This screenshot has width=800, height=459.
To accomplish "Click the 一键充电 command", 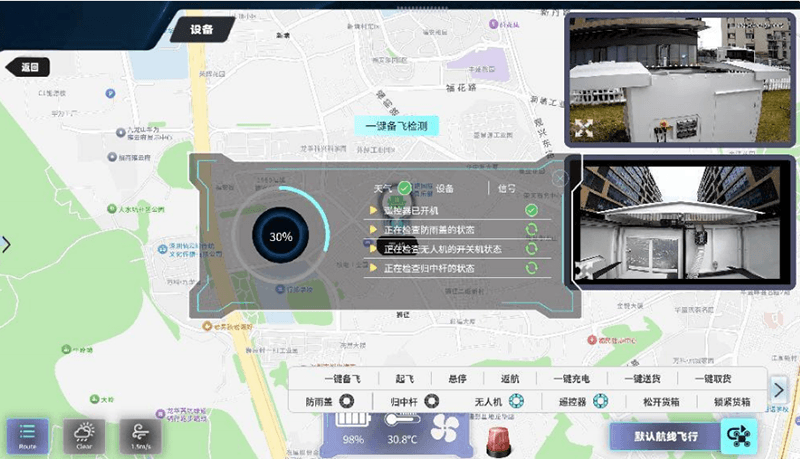I will pyautogui.click(x=571, y=379).
